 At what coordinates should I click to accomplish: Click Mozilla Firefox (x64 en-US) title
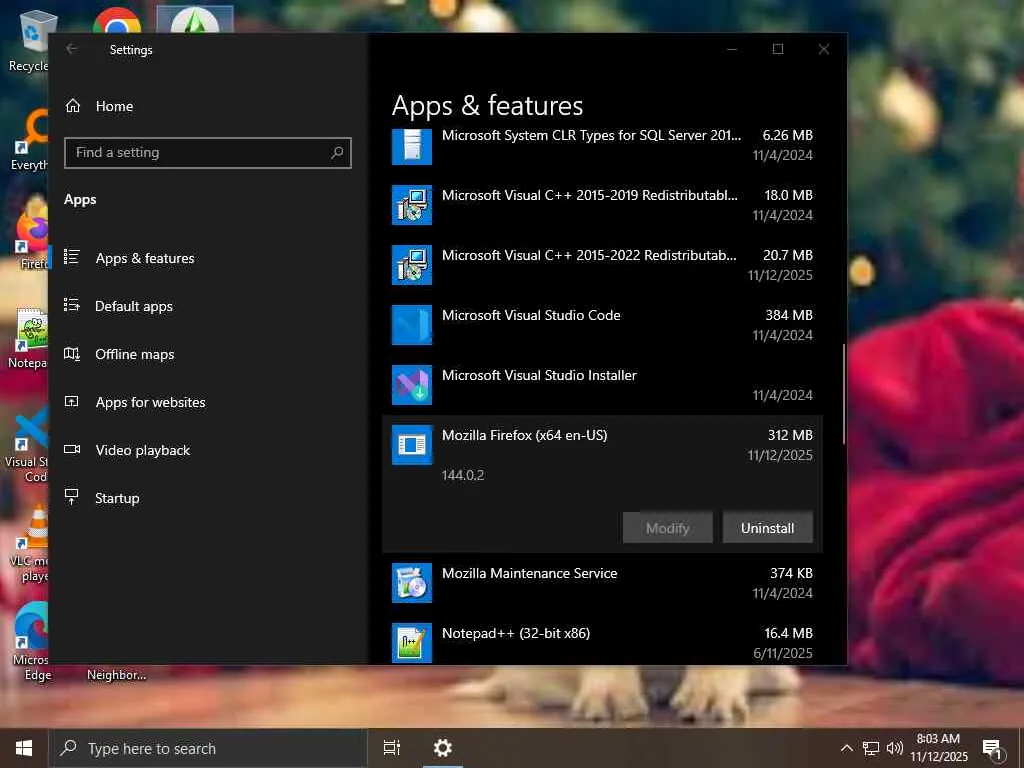(x=524, y=435)
